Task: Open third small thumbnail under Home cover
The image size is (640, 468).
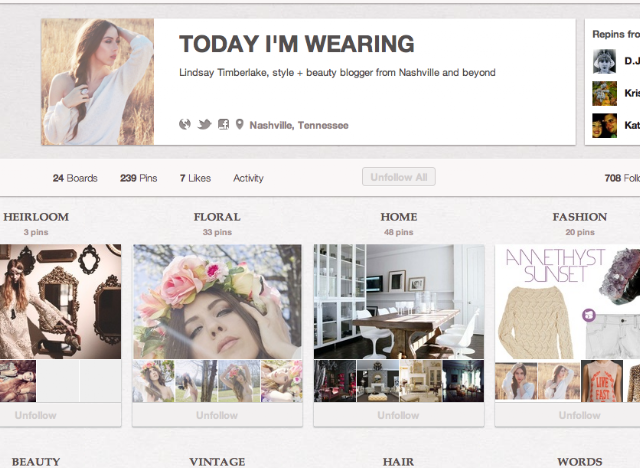Action: (x=420, y=381)
